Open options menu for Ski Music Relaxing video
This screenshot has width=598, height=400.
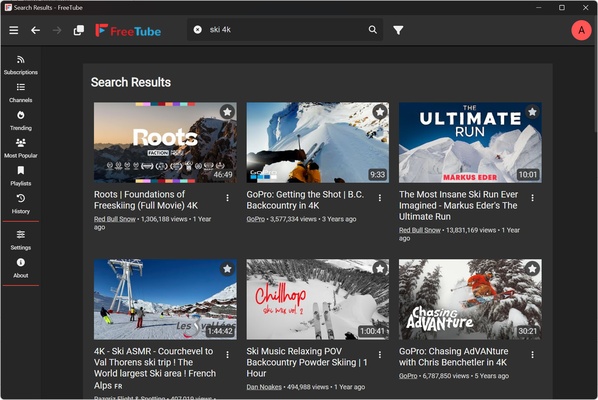coord(380,355)
